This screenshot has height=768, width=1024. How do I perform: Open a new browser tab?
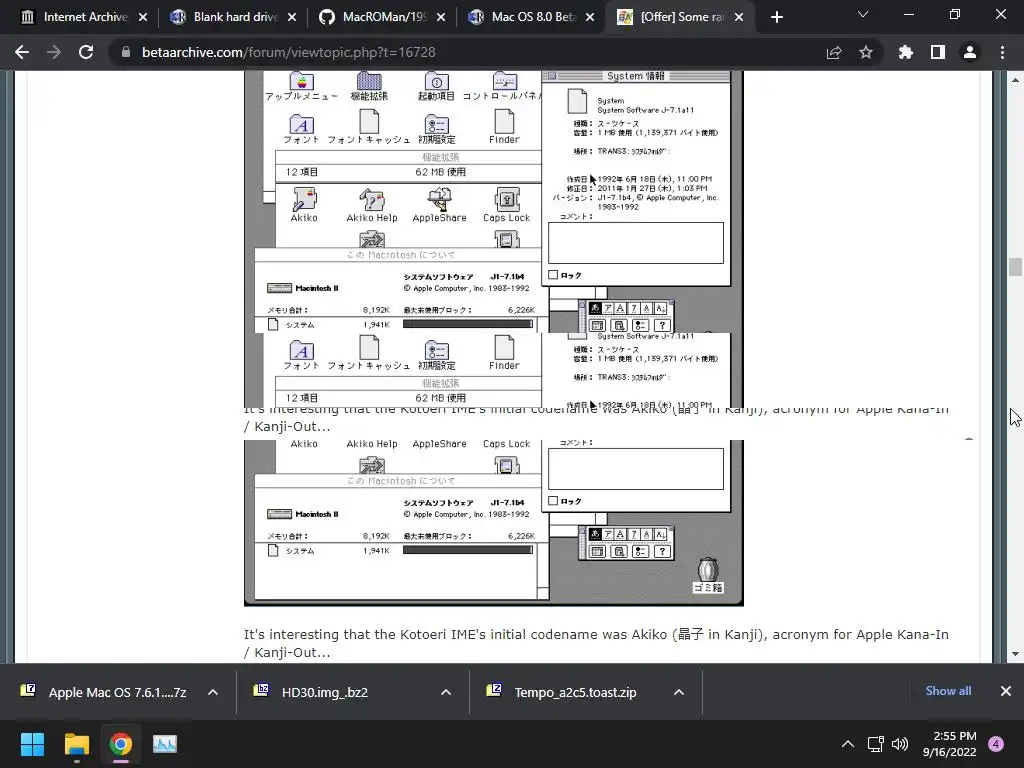click(776, 17)
